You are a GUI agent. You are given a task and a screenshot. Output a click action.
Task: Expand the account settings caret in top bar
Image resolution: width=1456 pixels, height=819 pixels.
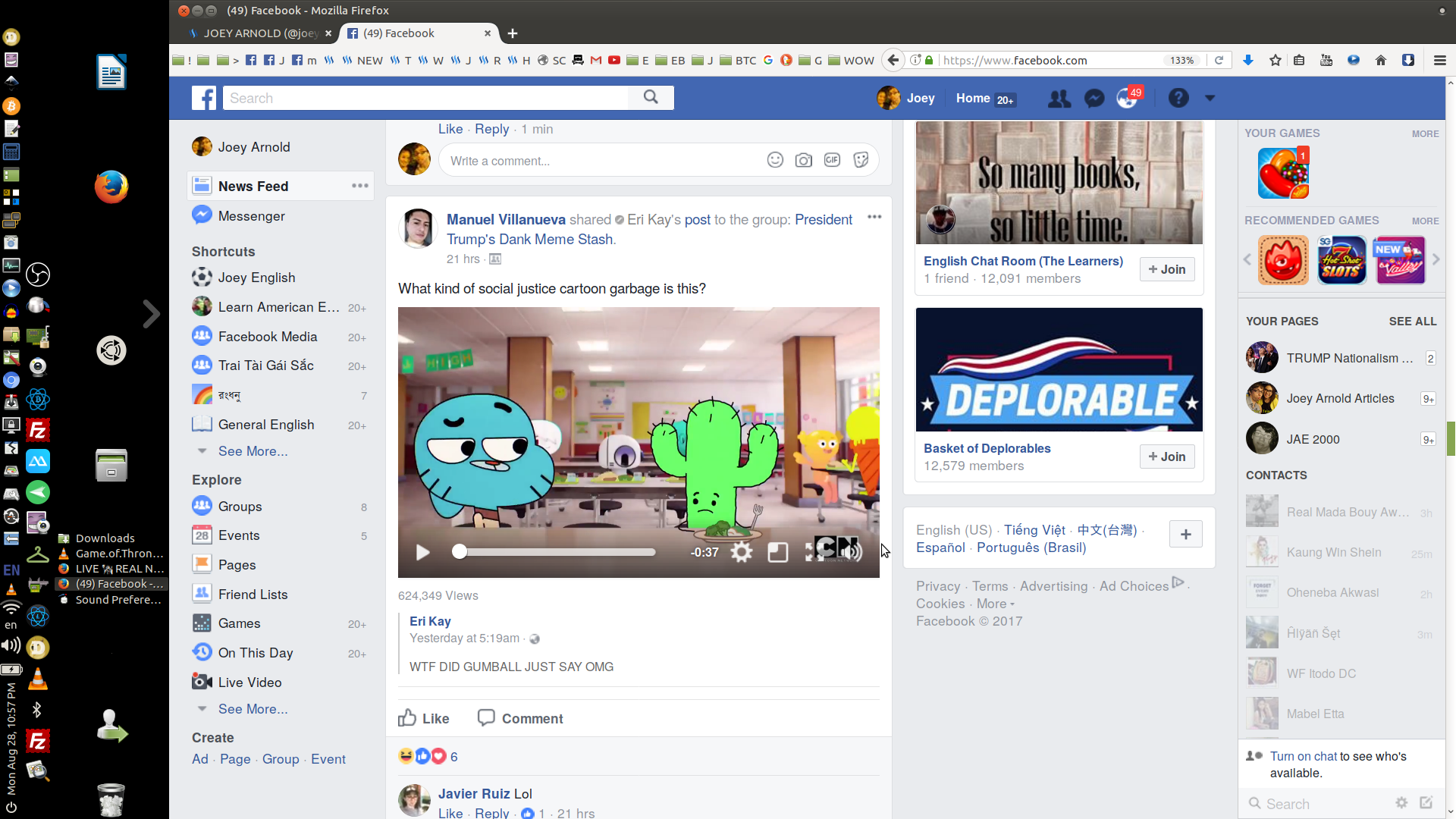[x=1210, y=99]
